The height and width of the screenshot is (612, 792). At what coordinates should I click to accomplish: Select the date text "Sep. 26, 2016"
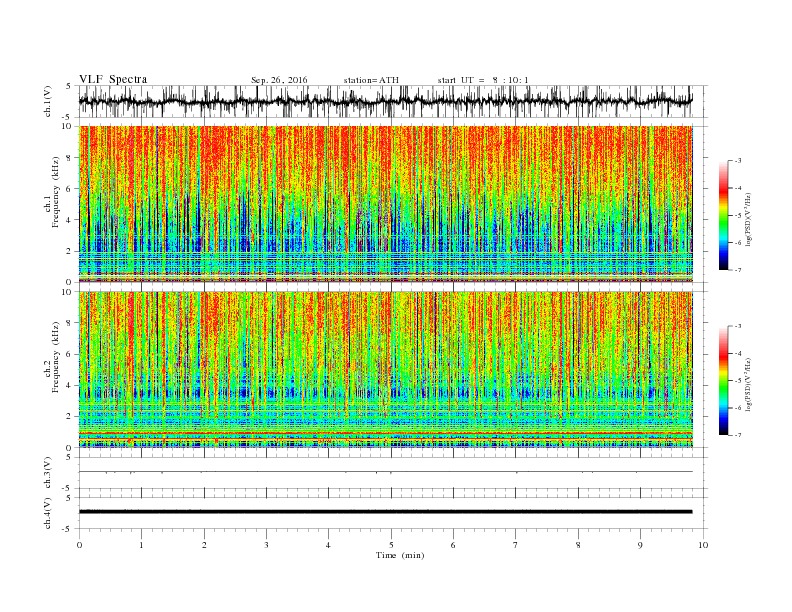click(x=279, y=80)
